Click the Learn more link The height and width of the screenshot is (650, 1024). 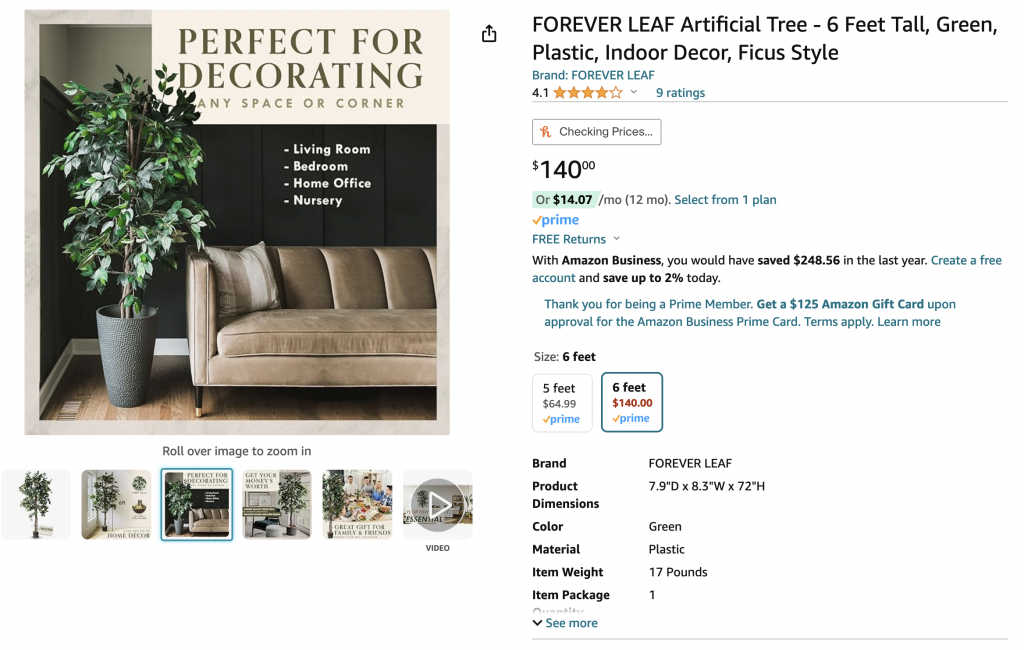(909, 322)
